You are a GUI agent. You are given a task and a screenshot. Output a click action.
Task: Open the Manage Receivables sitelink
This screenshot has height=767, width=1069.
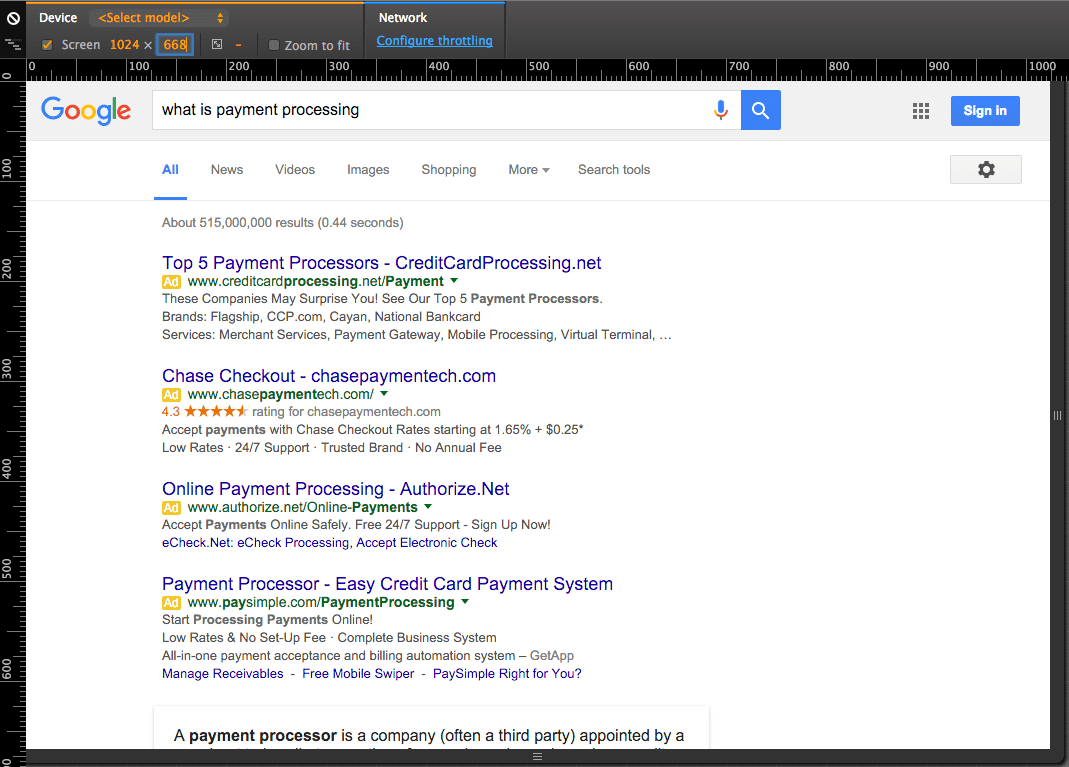pos(222,674)
